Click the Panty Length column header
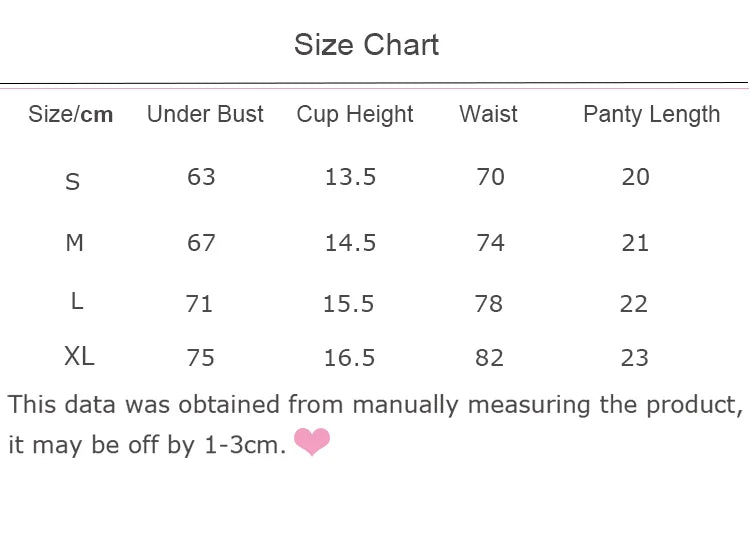Viewport: 750px width, 546px height. tap(651, 114)
